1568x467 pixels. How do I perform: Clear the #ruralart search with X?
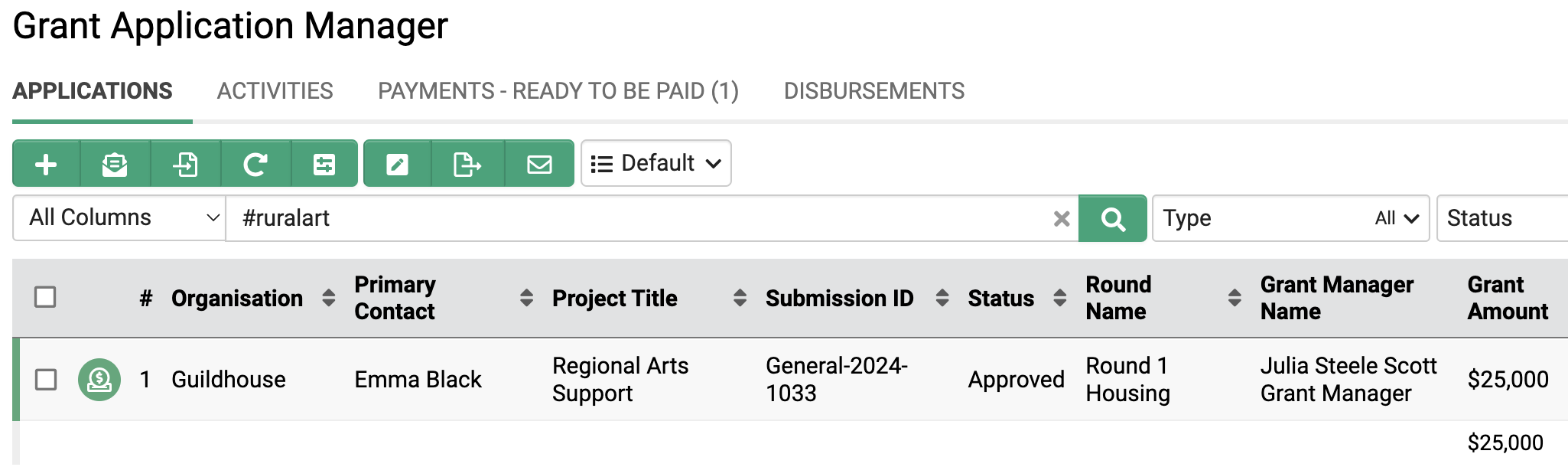coord(1062,219)
